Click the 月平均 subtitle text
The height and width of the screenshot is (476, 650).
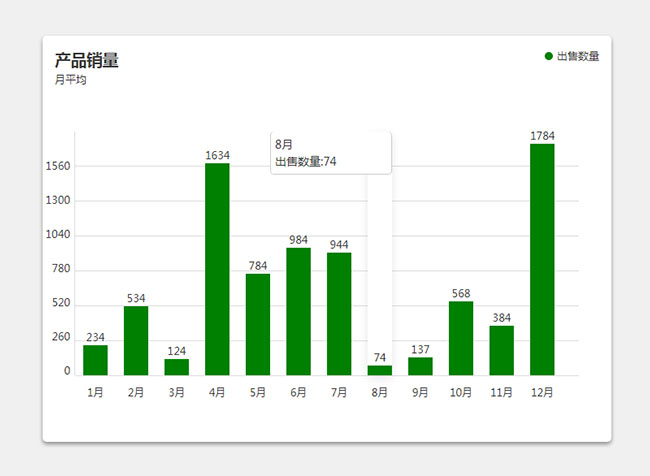pos(71,80)
